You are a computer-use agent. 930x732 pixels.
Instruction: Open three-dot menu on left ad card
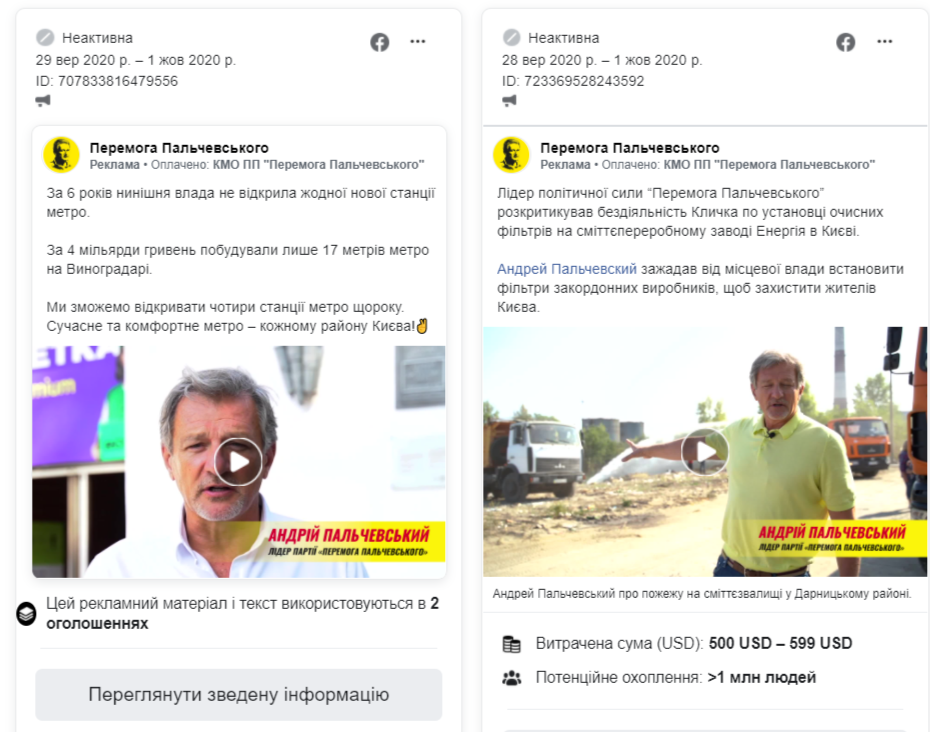[418, 42]
